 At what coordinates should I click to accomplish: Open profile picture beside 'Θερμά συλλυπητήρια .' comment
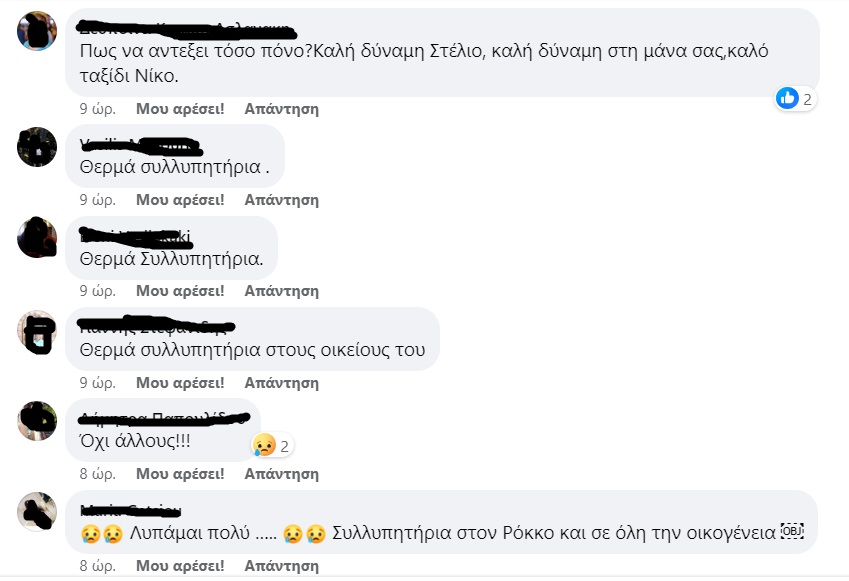point(37,147)
